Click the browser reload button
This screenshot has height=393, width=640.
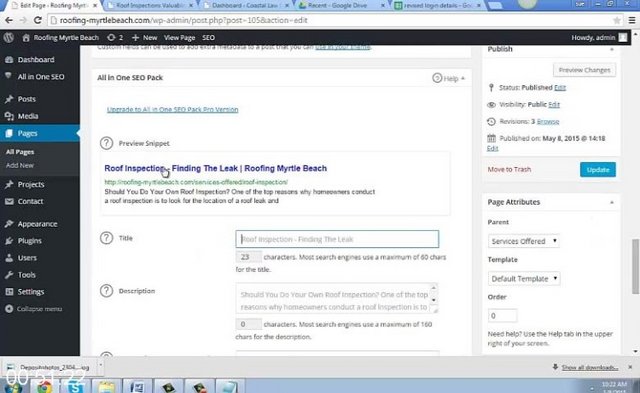(x=38, y=20)
